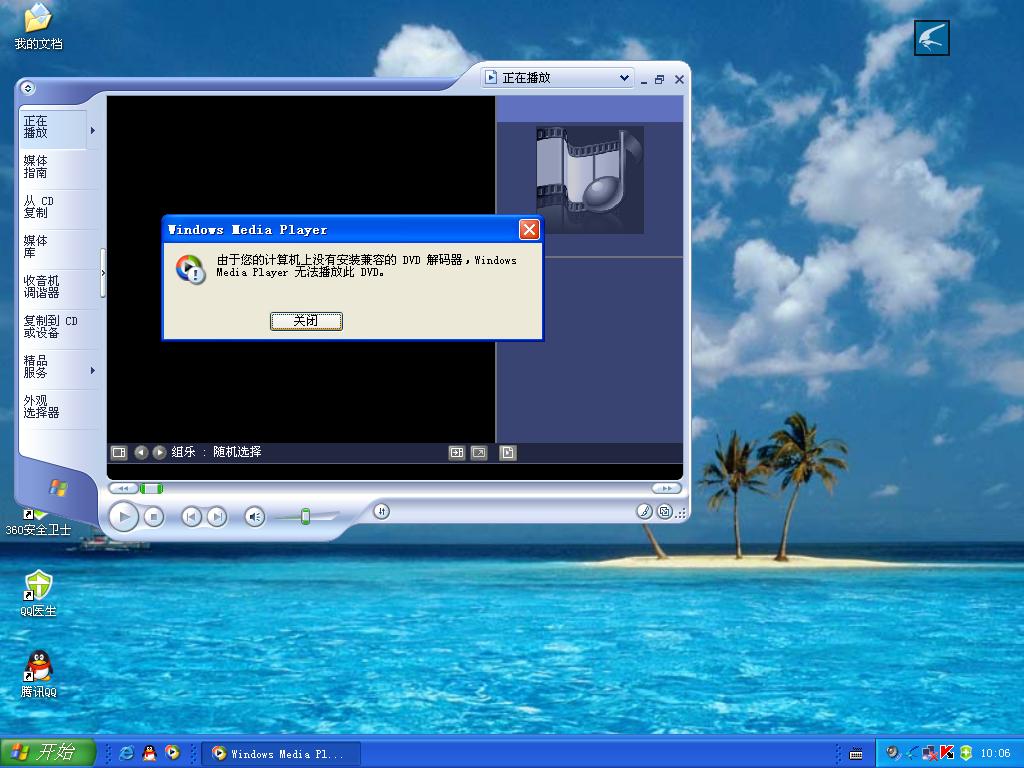Click the Play button

point(123,517)
